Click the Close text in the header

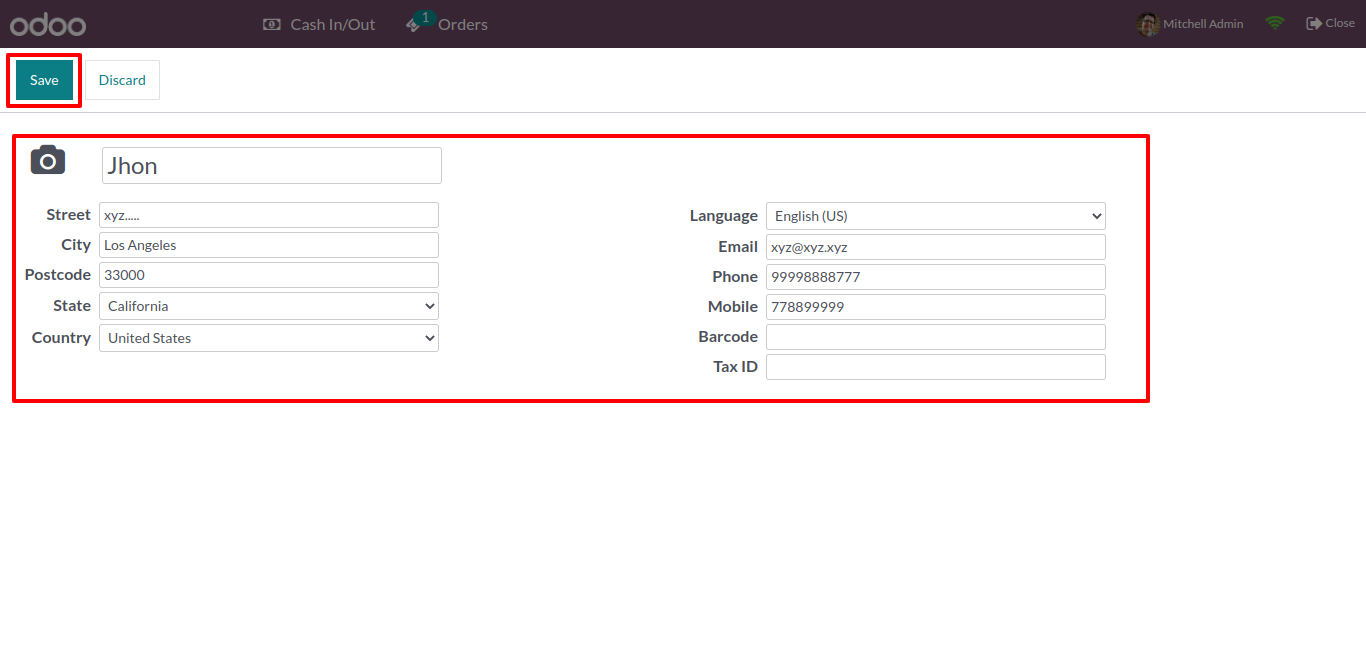[1340, 23]
